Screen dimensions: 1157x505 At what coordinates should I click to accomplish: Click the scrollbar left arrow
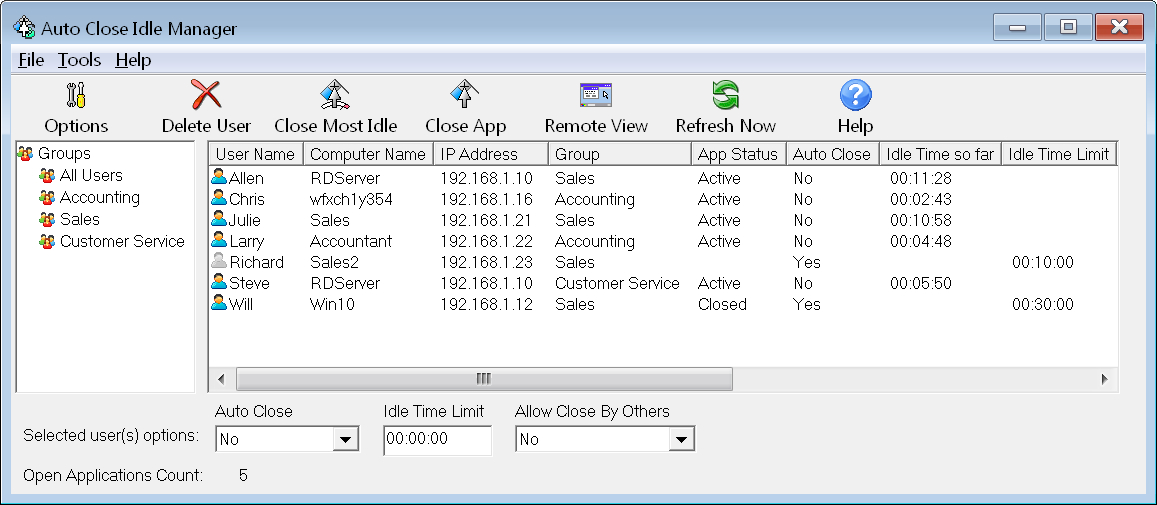[221, 379]
